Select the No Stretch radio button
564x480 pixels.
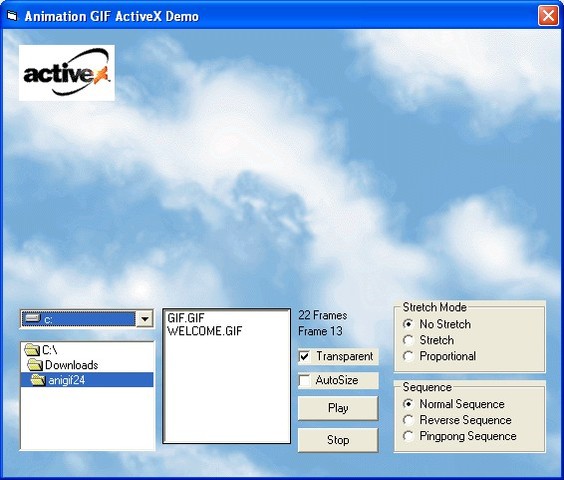coord(408,324)
